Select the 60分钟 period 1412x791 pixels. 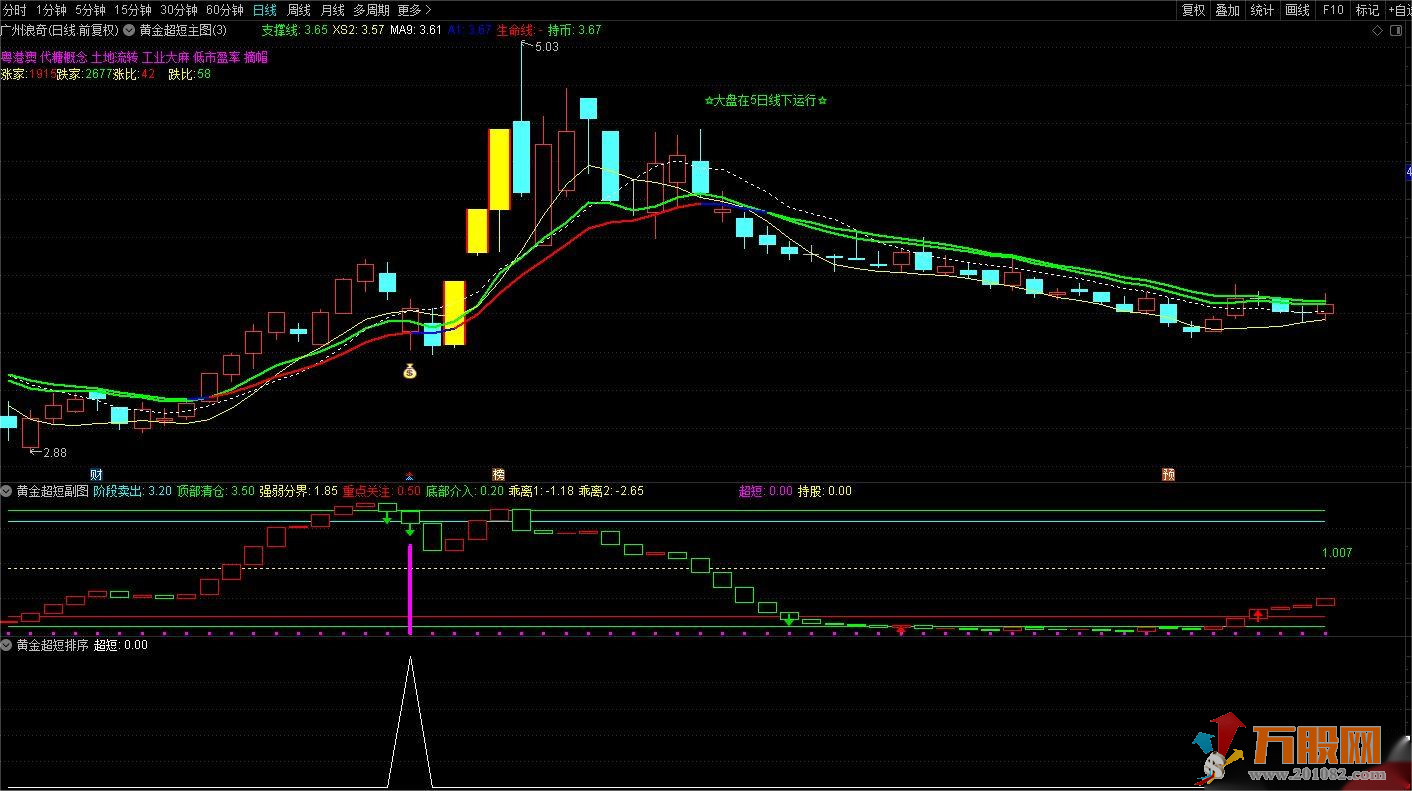[x=224, y=10]
